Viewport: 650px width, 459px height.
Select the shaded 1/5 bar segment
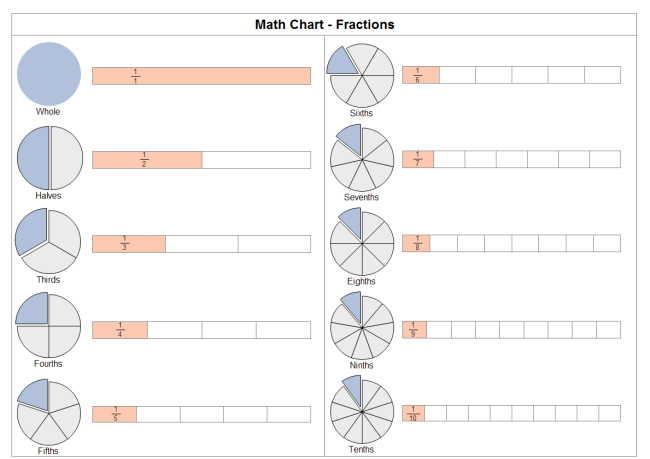pyautogui.click(x=114, y=414)
